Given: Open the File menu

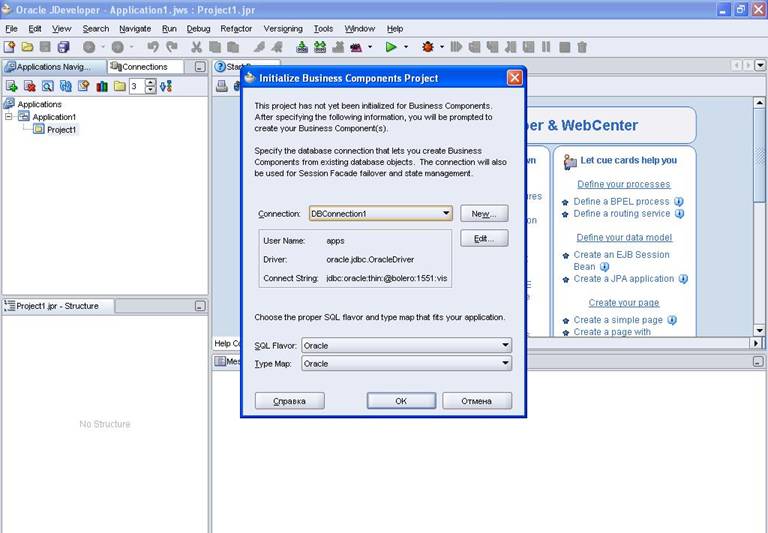Looking at the screenshot, I should [11, 28].
